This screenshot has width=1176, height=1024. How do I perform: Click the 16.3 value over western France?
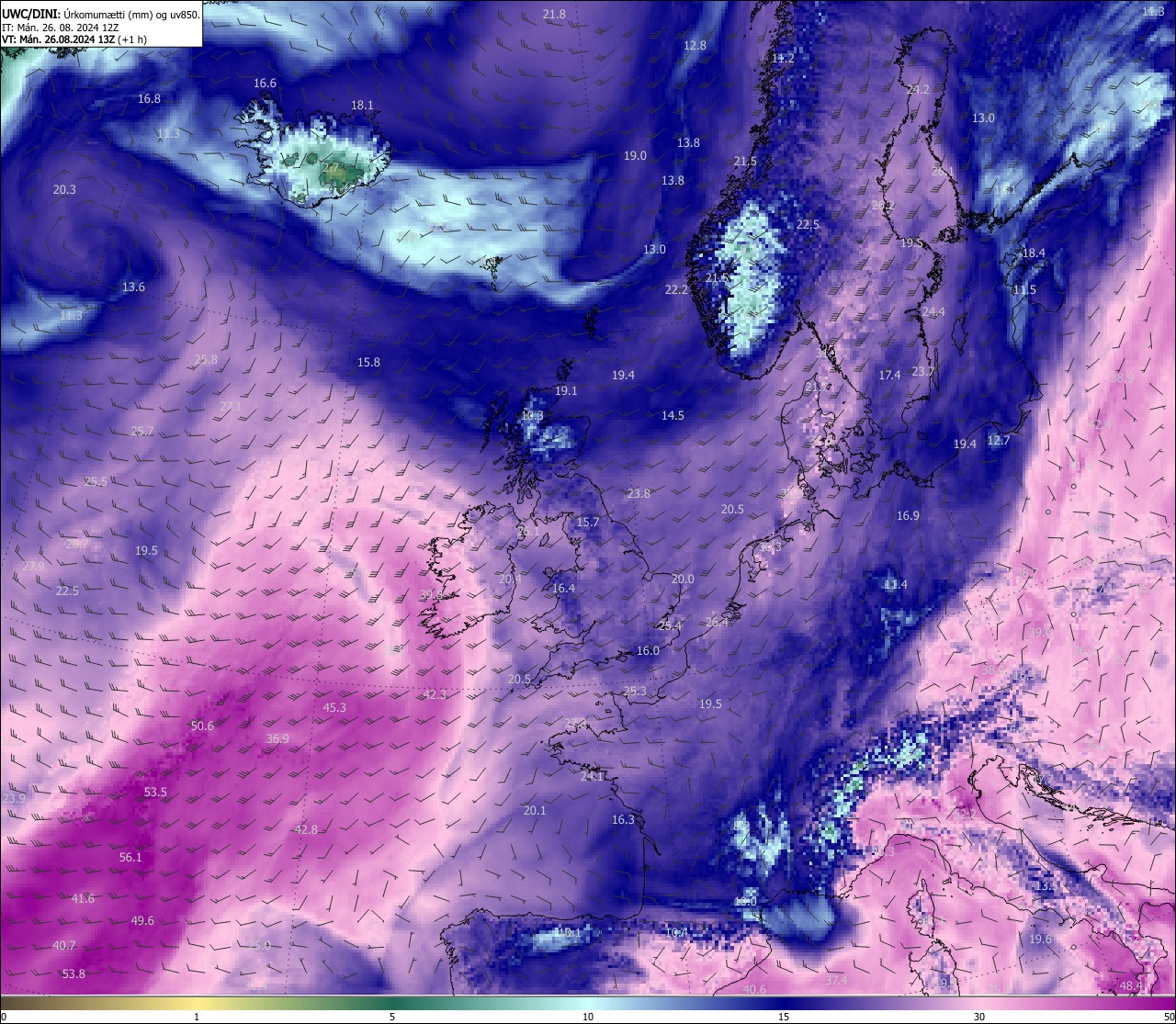pos(623,820)
